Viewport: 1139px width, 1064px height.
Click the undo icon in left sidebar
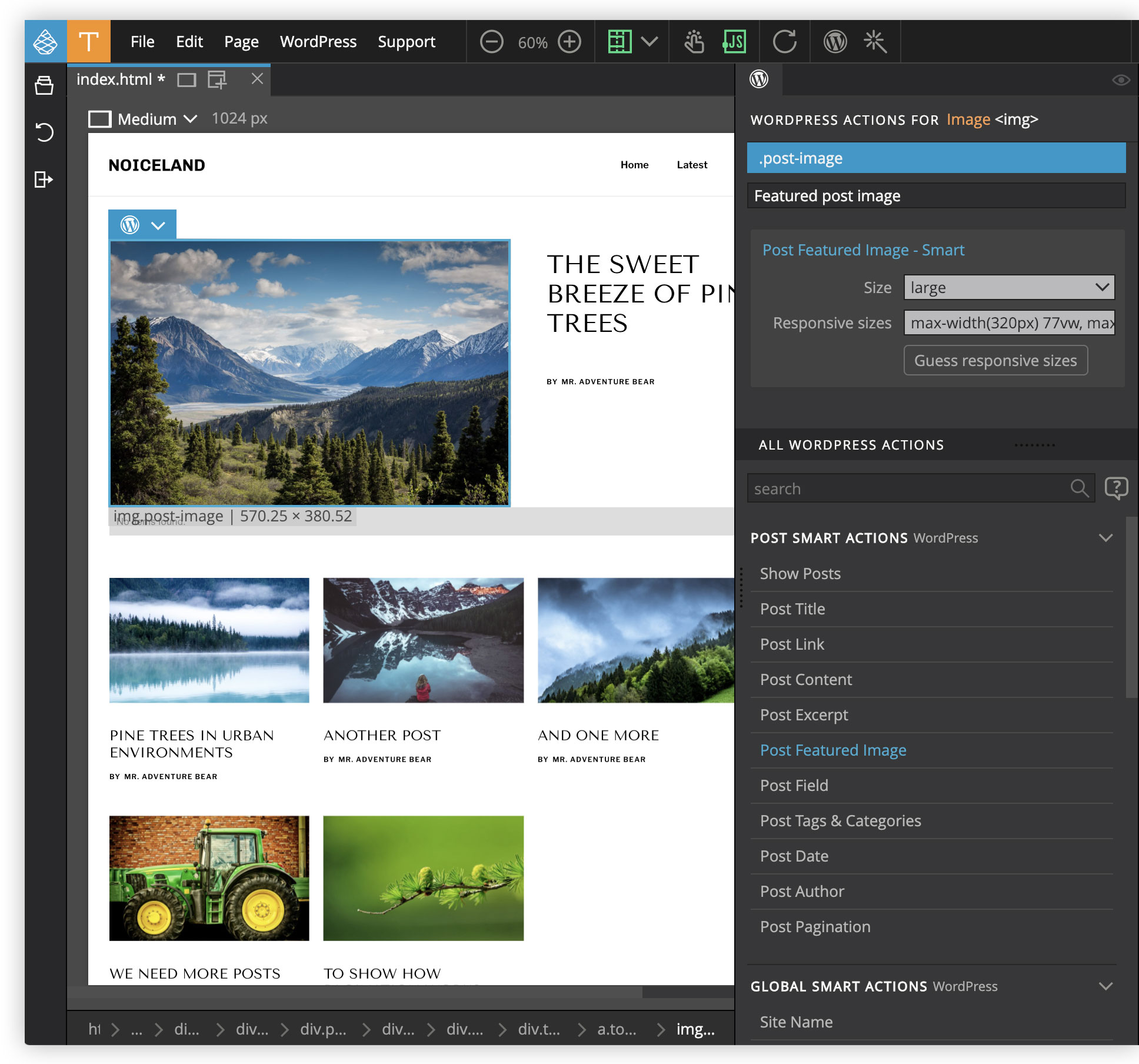coord(45,132)
